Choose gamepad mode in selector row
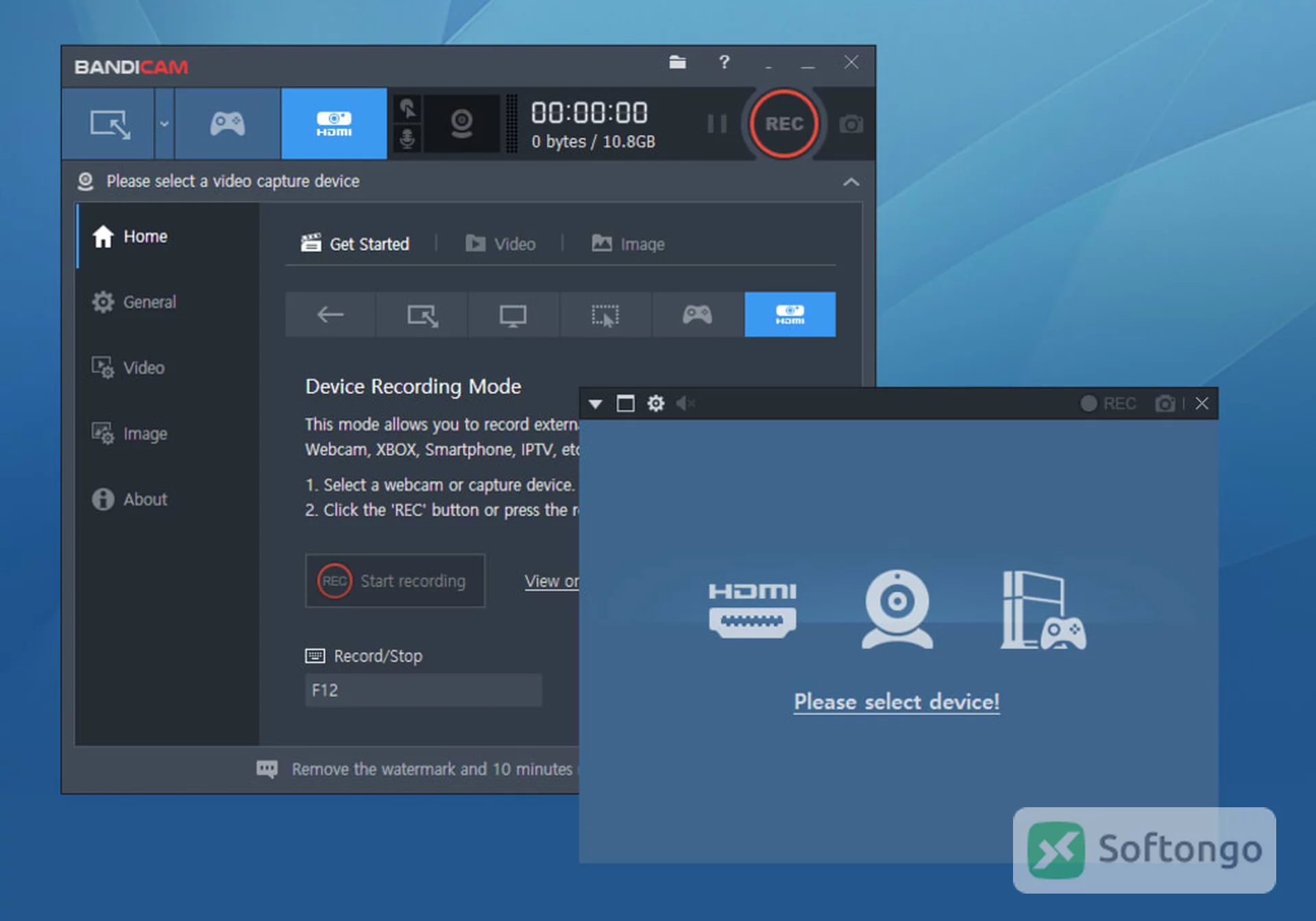The width and height of the screenshot is (1316, 921). click(697, 315)
